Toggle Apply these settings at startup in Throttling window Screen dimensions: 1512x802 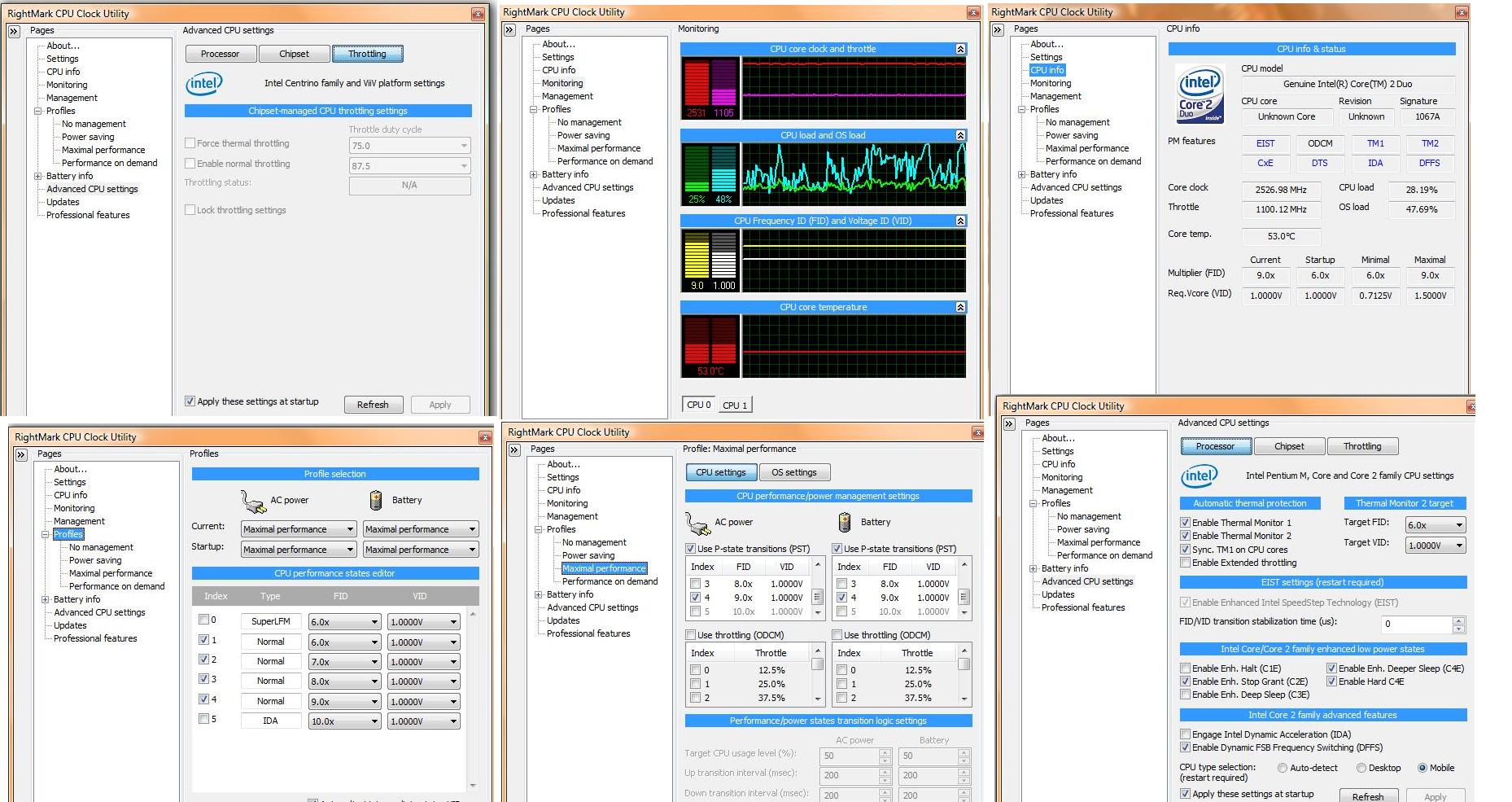click(190, 401)
